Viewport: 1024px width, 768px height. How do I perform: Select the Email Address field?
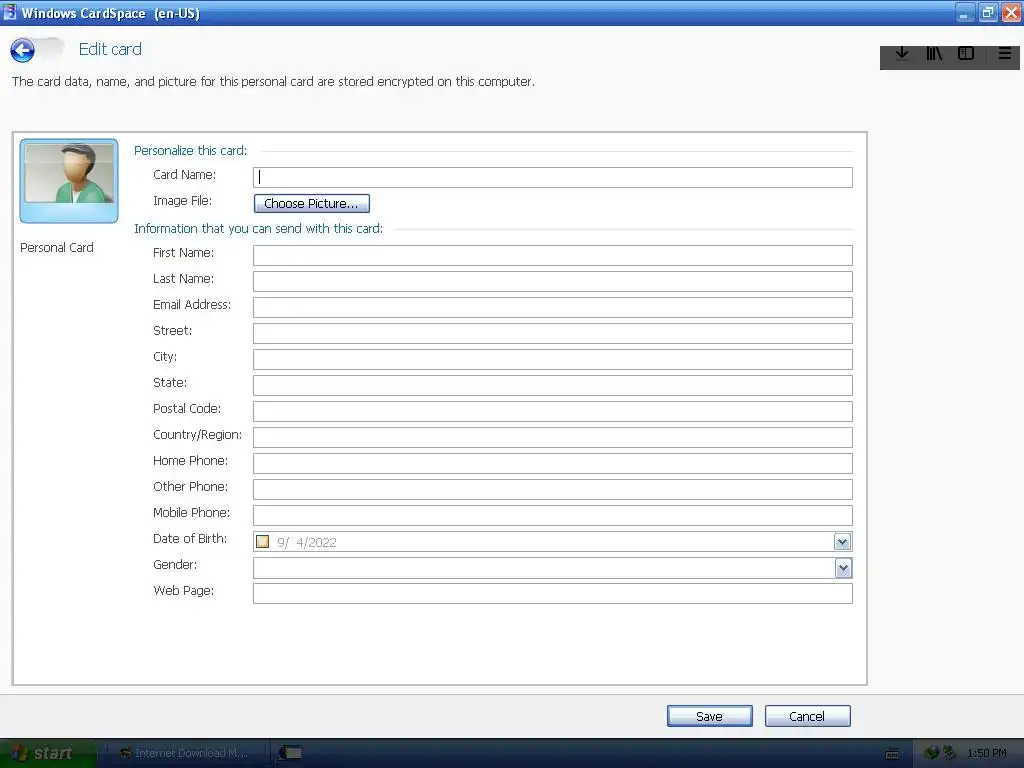point(552,308)
